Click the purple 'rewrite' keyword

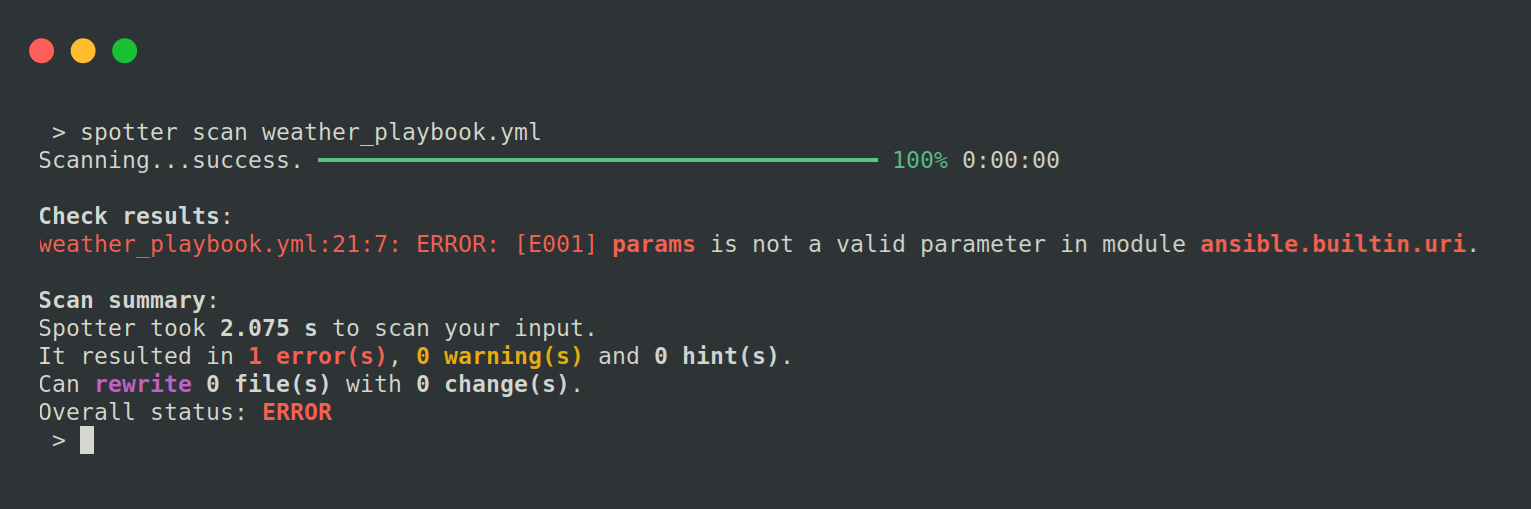[143, 384]
